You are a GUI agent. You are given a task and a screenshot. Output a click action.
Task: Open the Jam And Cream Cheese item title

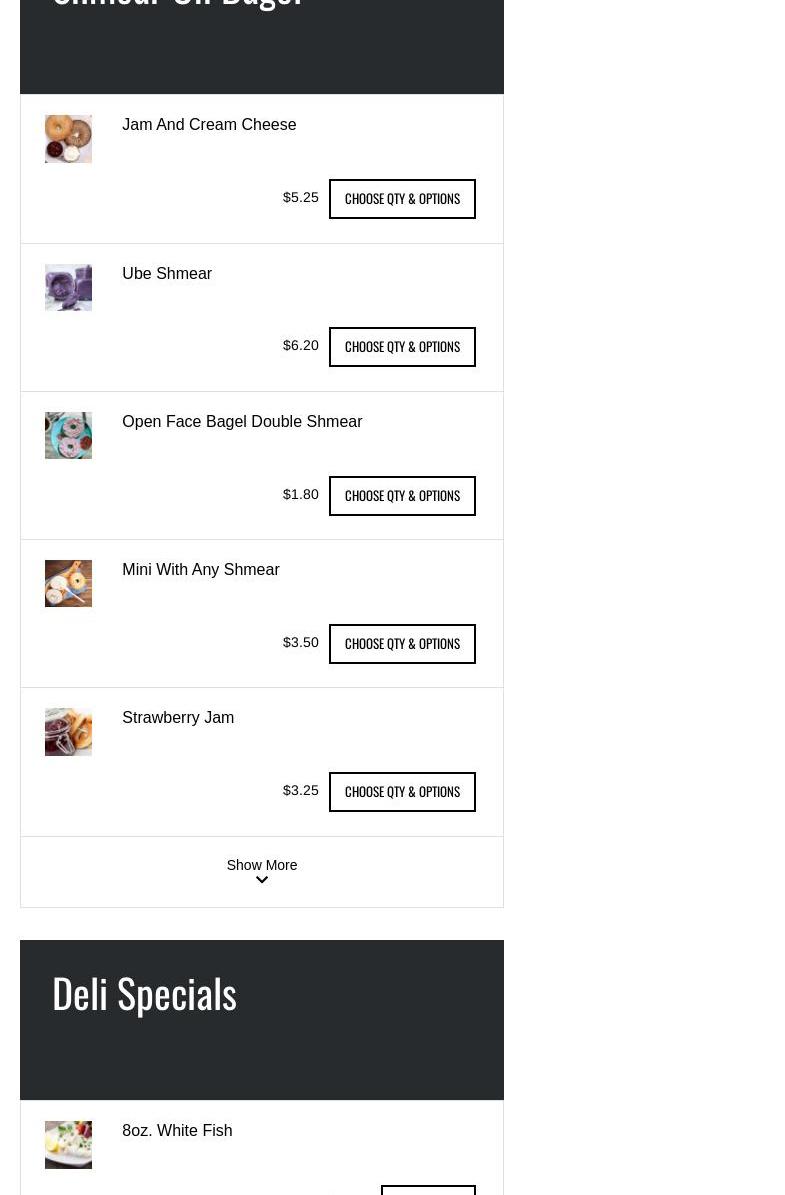[209, 125]
